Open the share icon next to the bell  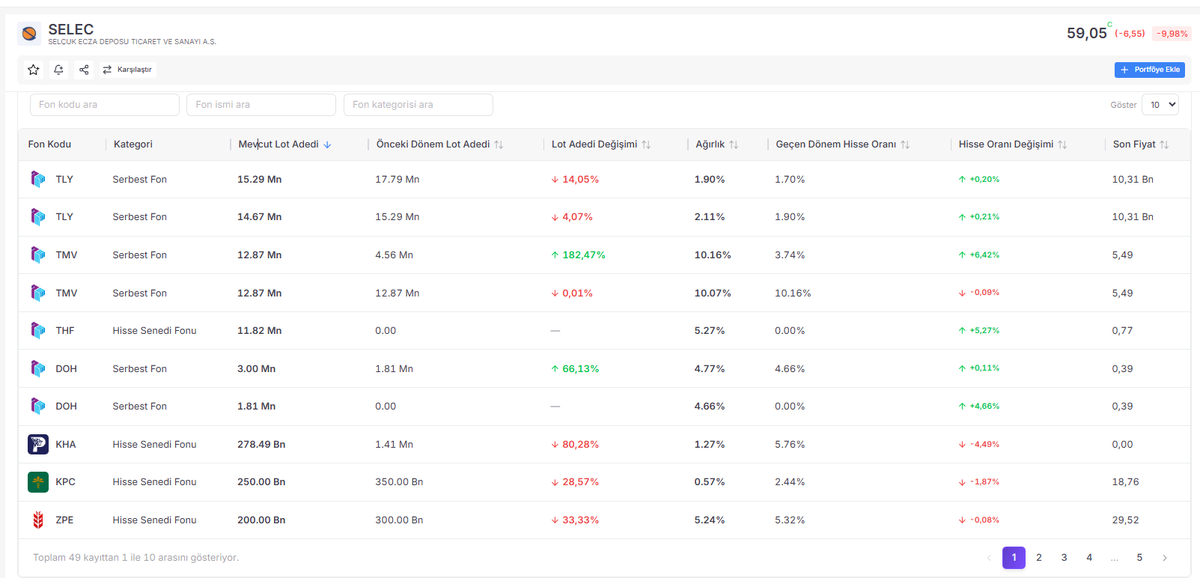click(x=84, y=70)
